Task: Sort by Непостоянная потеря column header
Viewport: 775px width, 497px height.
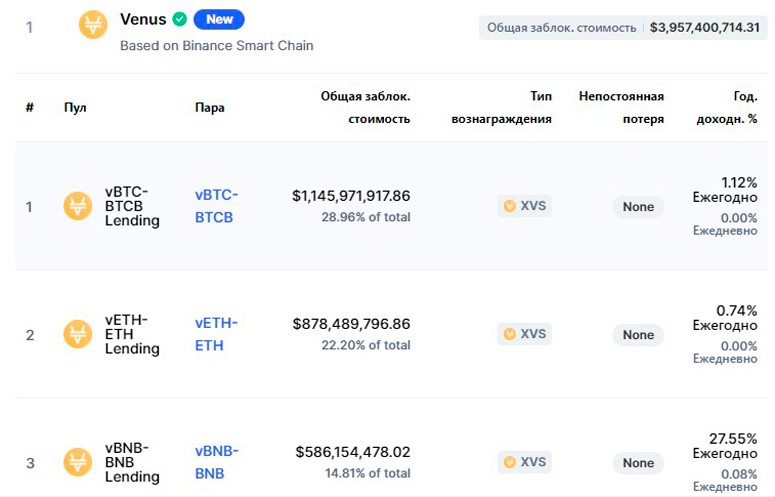Action: coord(621,107)
